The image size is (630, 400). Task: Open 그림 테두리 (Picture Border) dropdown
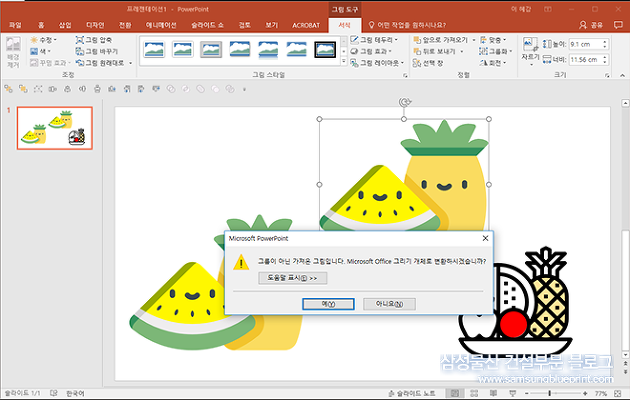pyautogui.click(x=374, y=40)
